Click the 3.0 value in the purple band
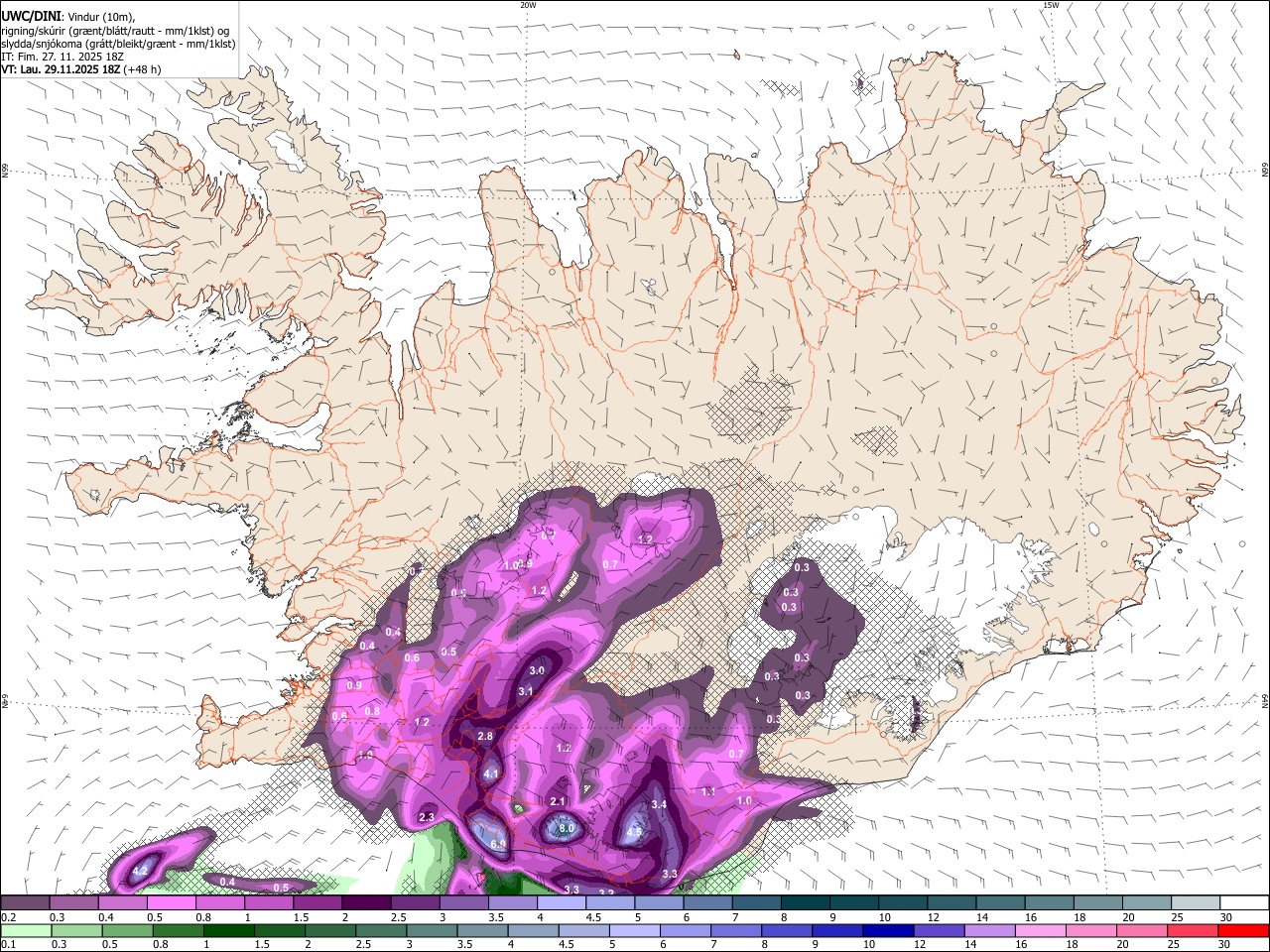Viewport: 1270px width, 952px height. (x=537, y=671)
